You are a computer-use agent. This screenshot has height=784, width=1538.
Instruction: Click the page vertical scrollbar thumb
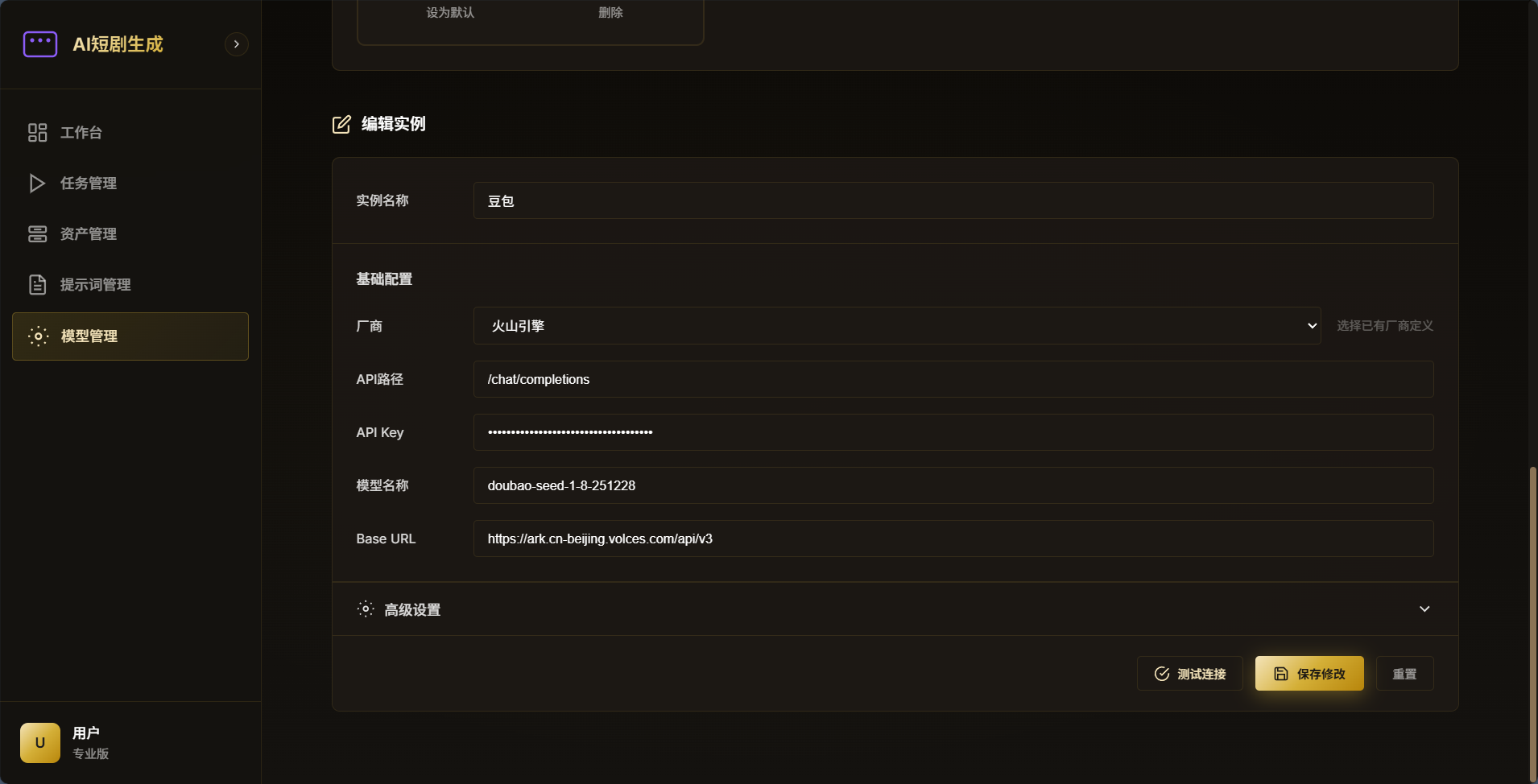click(1532, 624)
